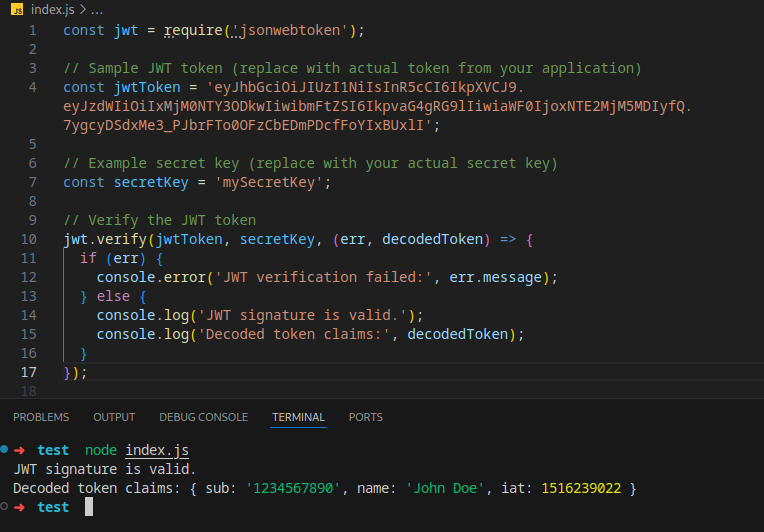This screenshot has width=764, height=532.
Task: Click line number 17 in gutter
Action: pos(29,372)
